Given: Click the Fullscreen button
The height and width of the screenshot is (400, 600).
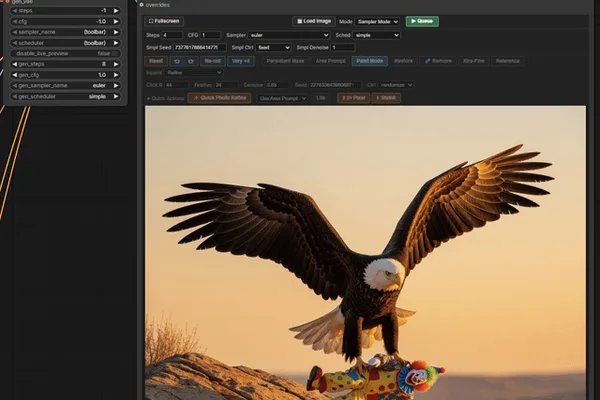Looking at the screenshot, I should 164,21.
